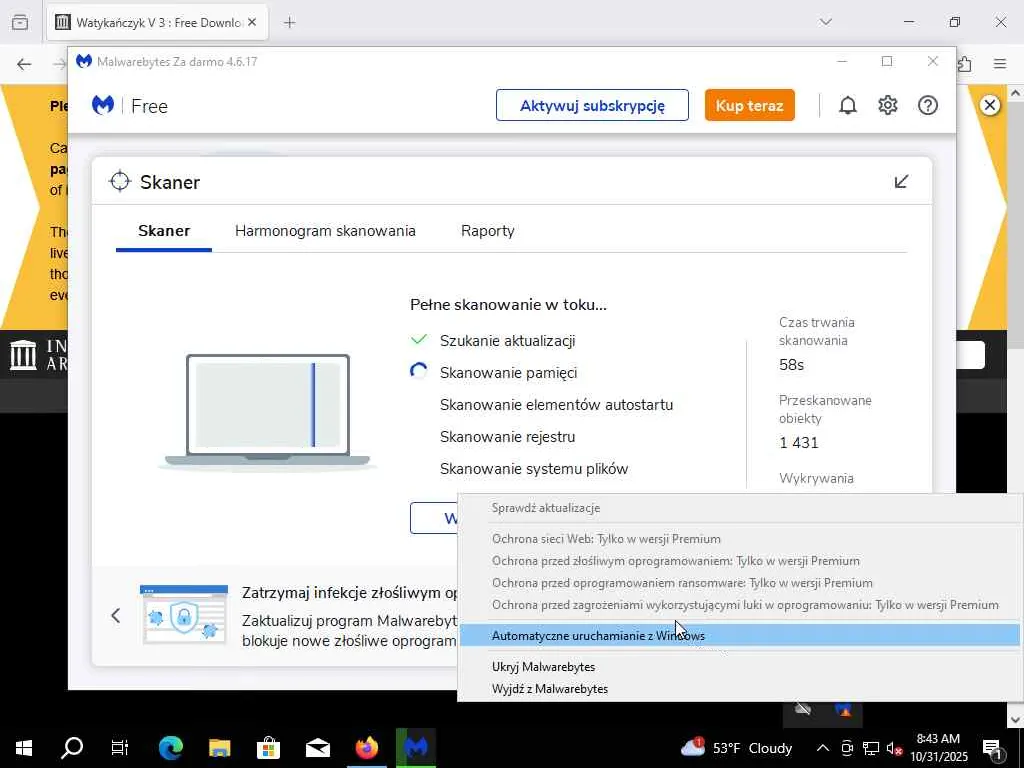The width and height of the screenshot is (1024, 768).
Task: Open the Malwarebytes help icon
Action: click(928, 105)
